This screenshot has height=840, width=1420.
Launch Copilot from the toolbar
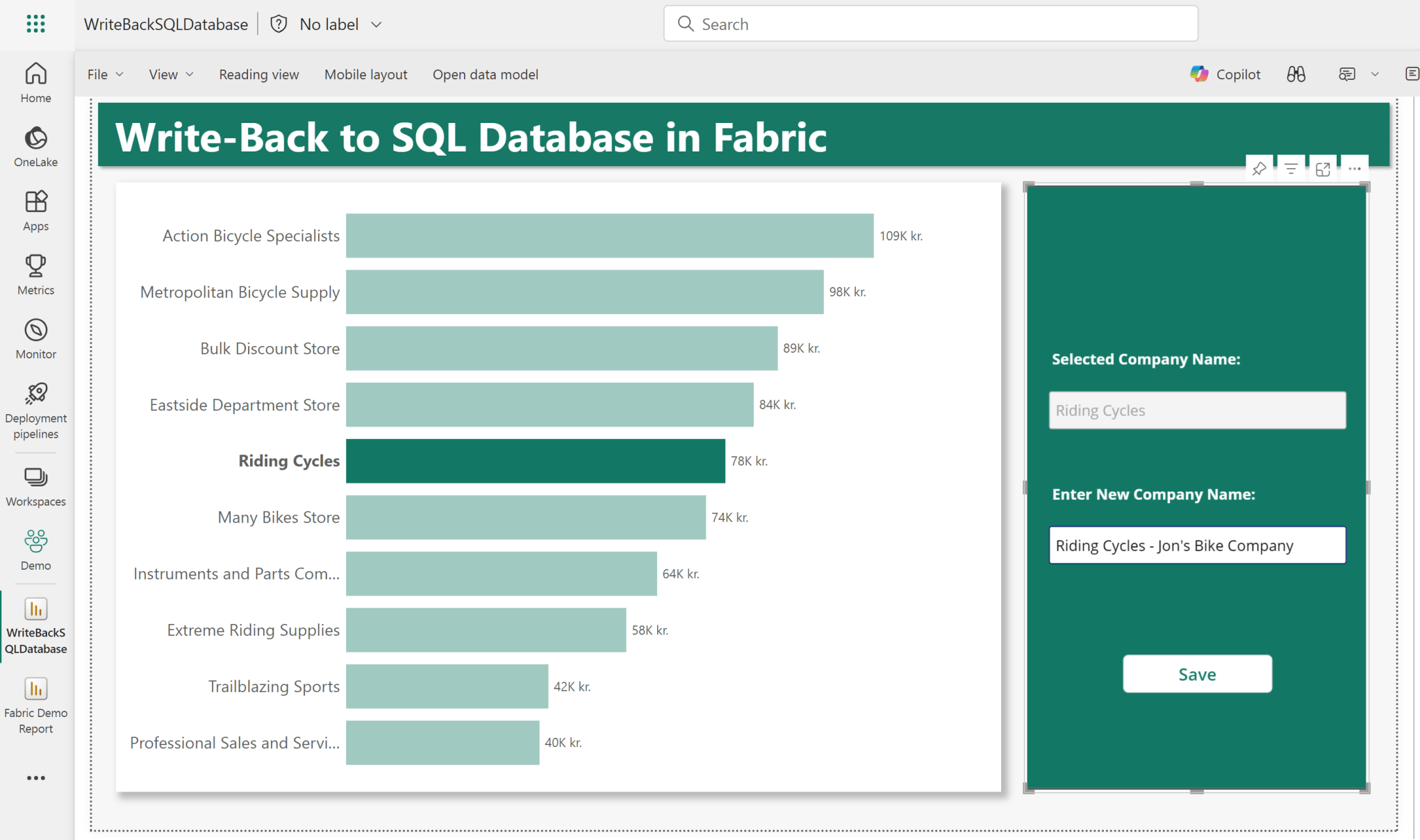tap(1225, 74)
